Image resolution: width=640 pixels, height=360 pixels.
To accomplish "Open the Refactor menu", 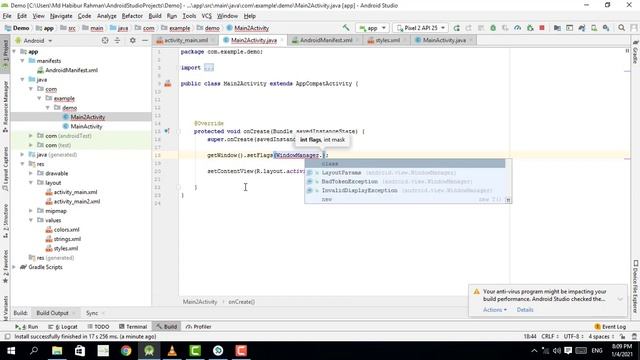I will click(132, 16).
